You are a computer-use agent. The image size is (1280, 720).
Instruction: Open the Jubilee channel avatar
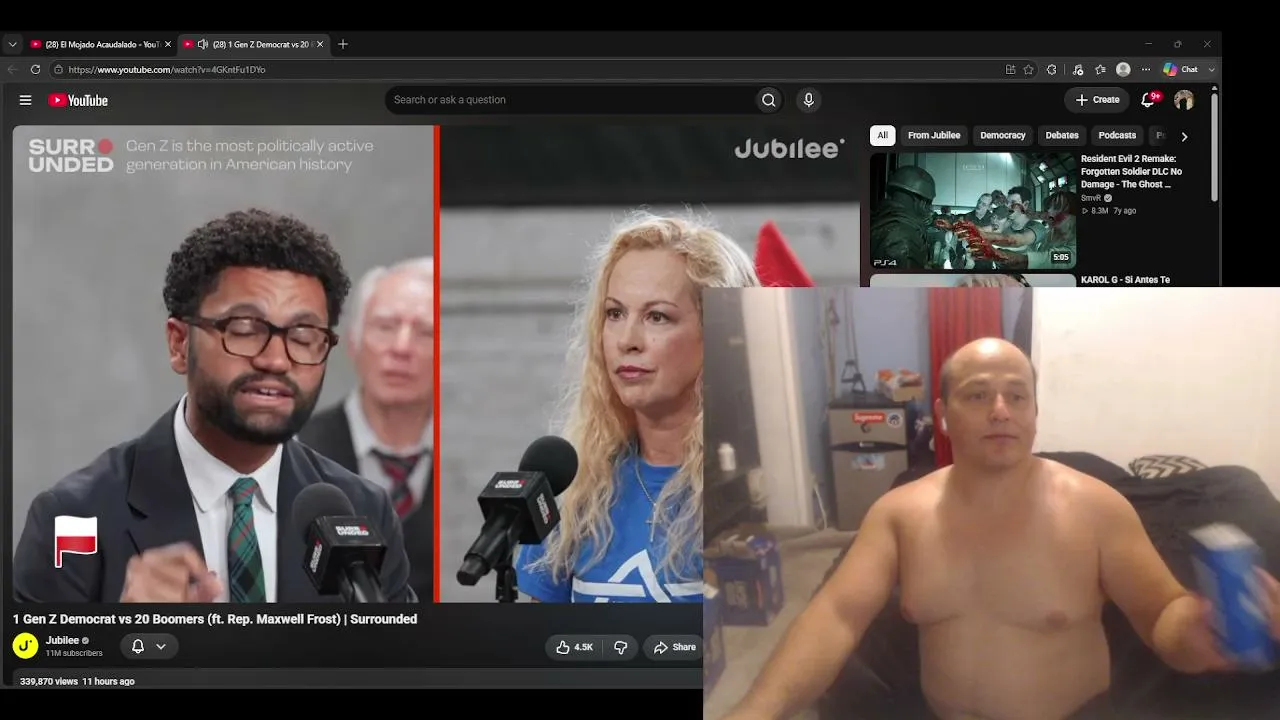coord(26,646)
